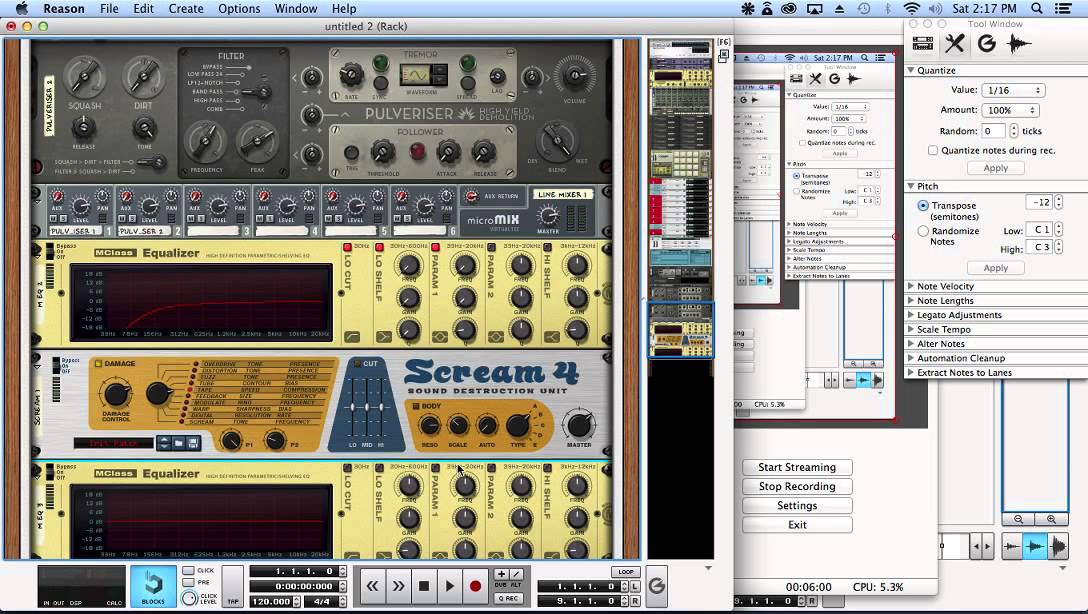Click the fast forward transport button

[x=398, y=586]
